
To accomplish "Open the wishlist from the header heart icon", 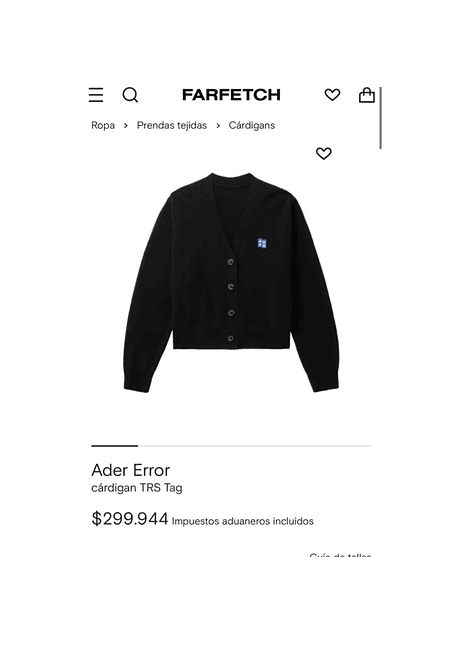I will tap(332, 95).
